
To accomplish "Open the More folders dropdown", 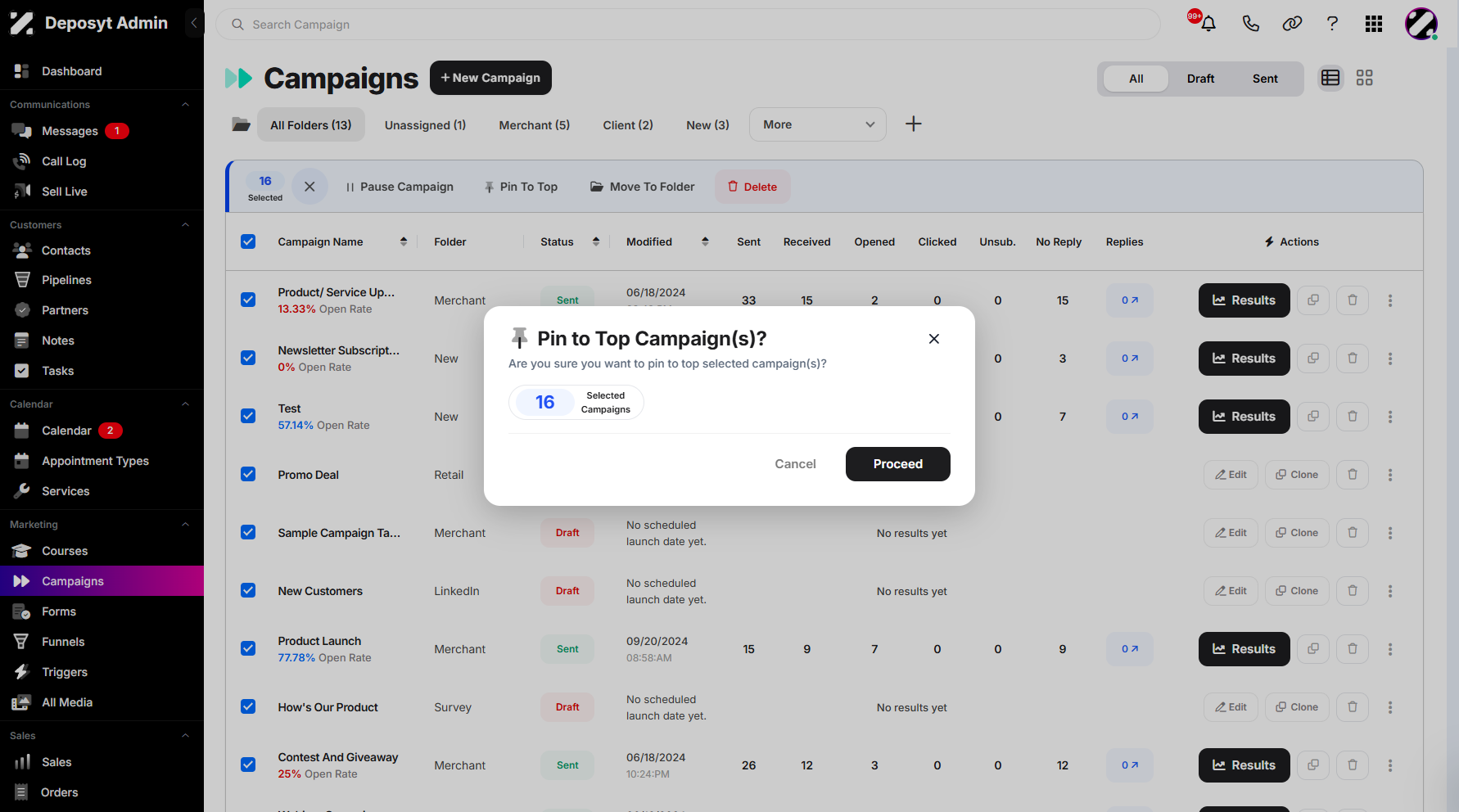I will pyautogui.click(x=818, y=124).
